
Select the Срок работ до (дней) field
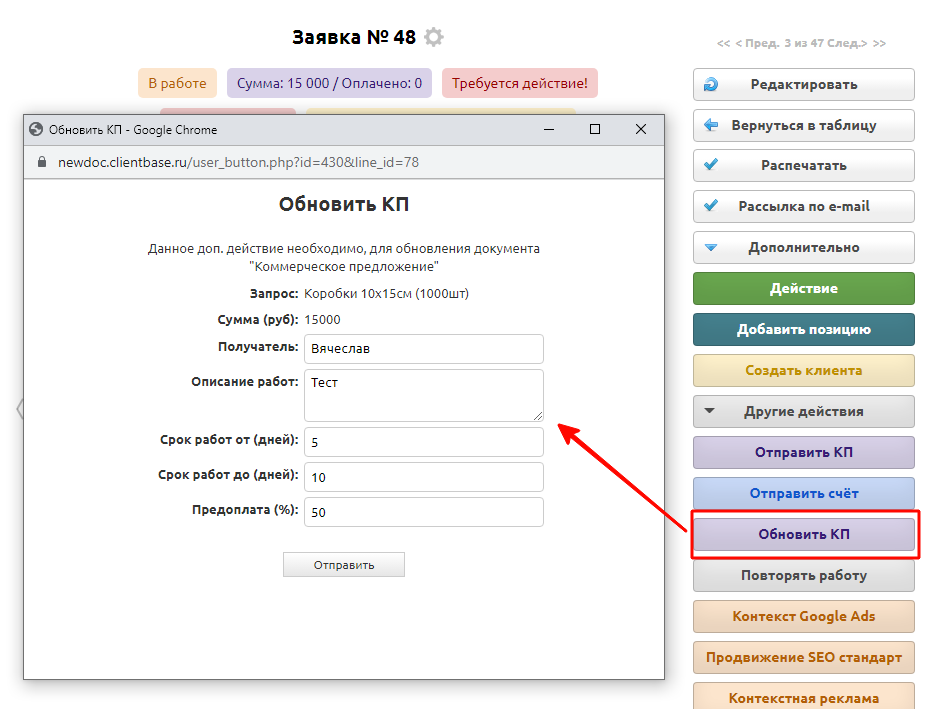[423, 477]
